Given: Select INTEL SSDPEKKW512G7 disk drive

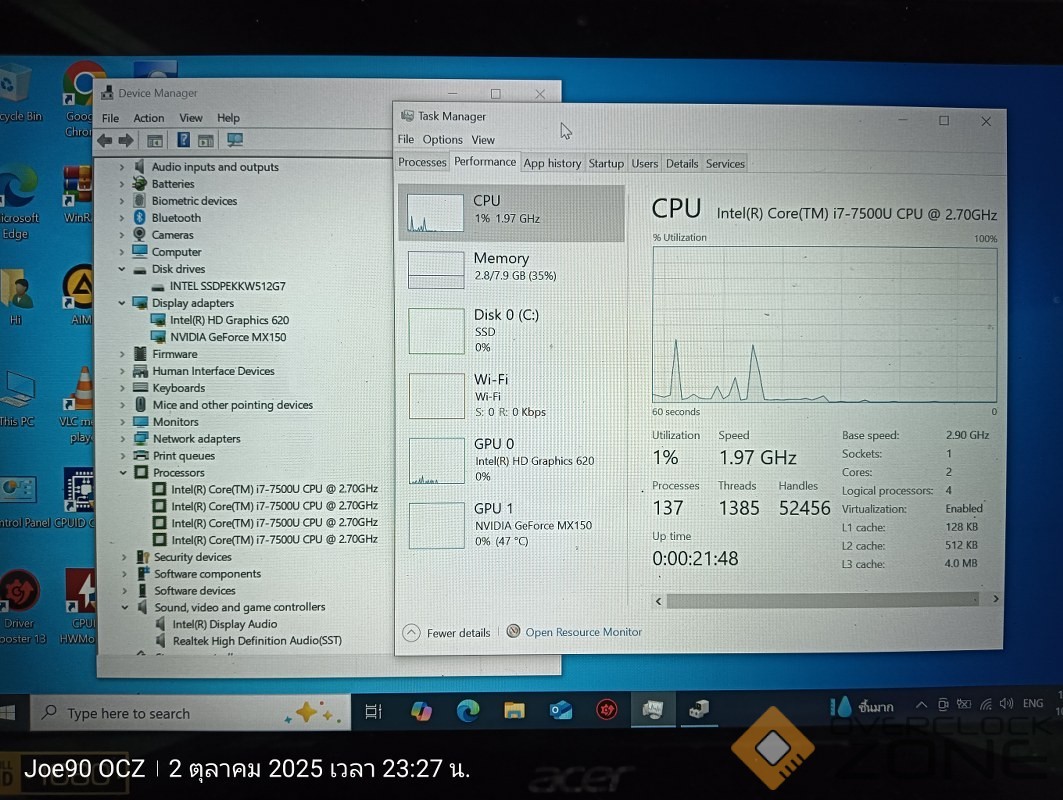Looking at the screenshot, I should point(228,286).
